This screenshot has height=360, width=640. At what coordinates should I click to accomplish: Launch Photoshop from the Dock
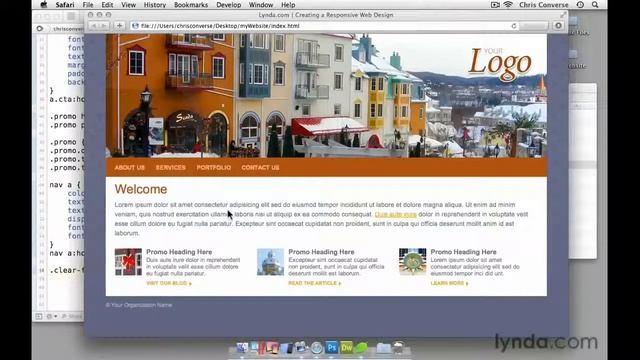pyautogui.click(x=331, y=348)
